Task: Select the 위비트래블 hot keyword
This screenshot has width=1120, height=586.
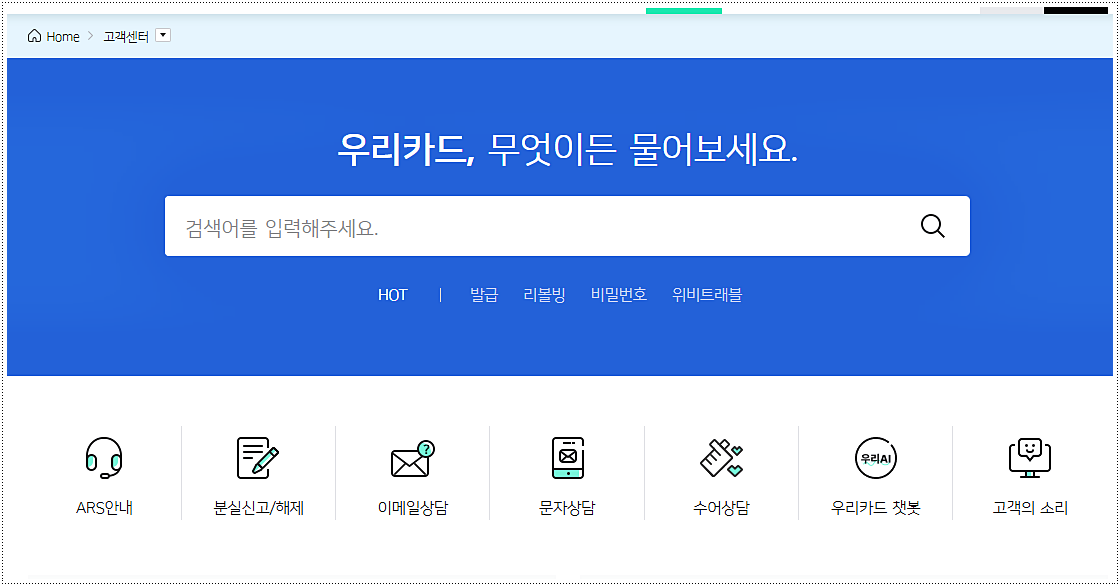Action: tap(708, 294)
